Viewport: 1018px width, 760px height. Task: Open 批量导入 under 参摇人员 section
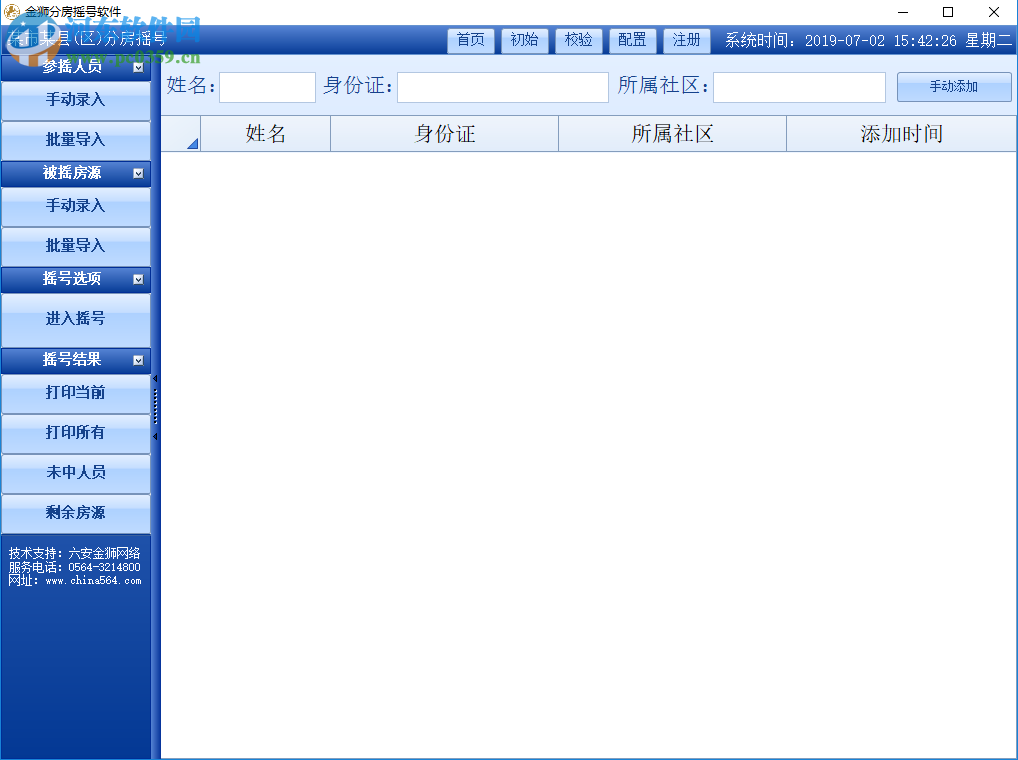point(75,140)
